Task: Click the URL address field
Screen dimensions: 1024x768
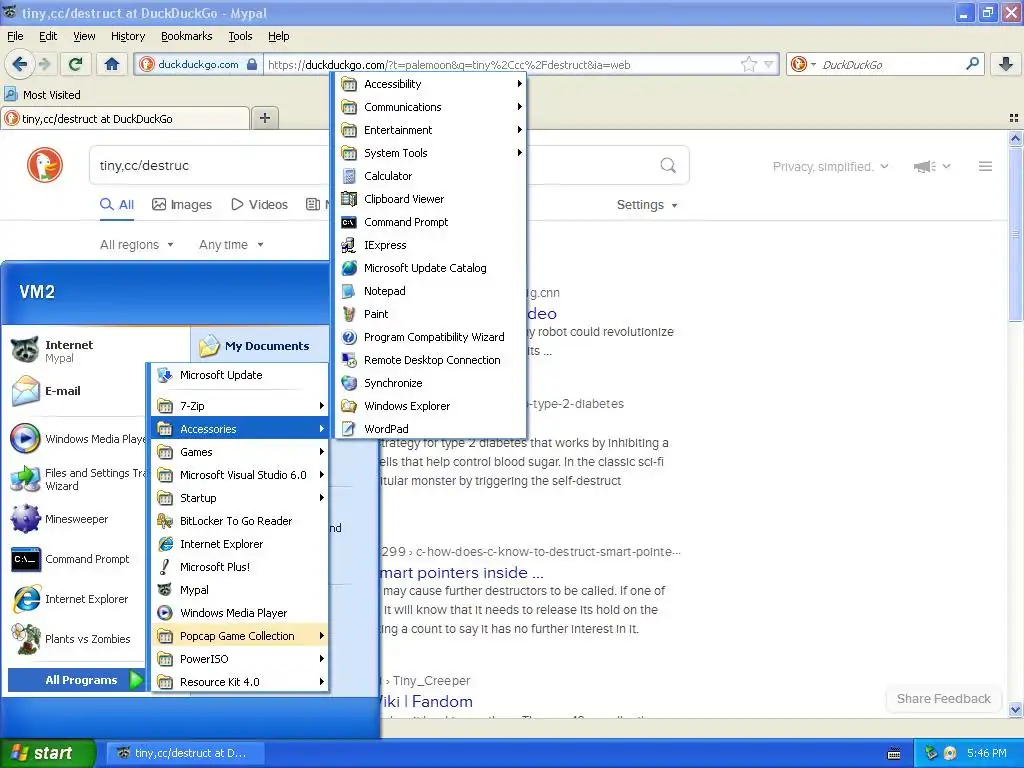Action: (x=503, y=65)
